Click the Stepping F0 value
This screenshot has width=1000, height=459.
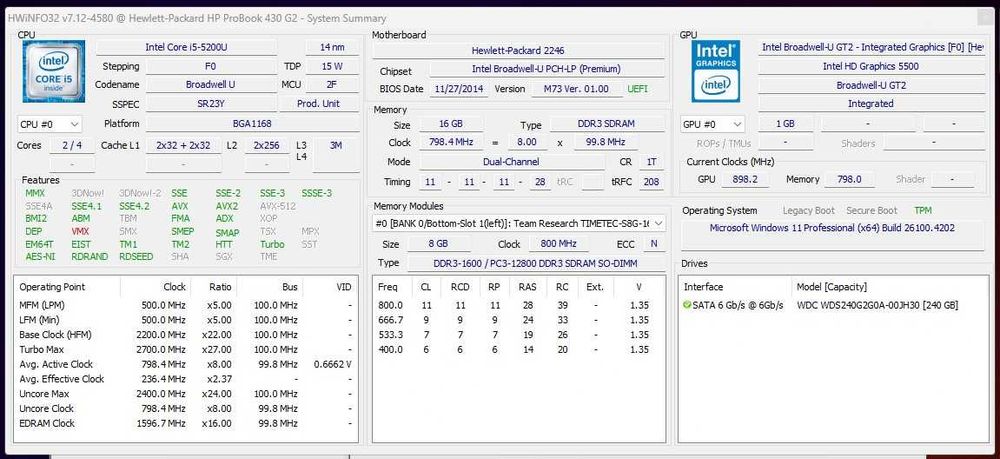click(x=211, y=66)
